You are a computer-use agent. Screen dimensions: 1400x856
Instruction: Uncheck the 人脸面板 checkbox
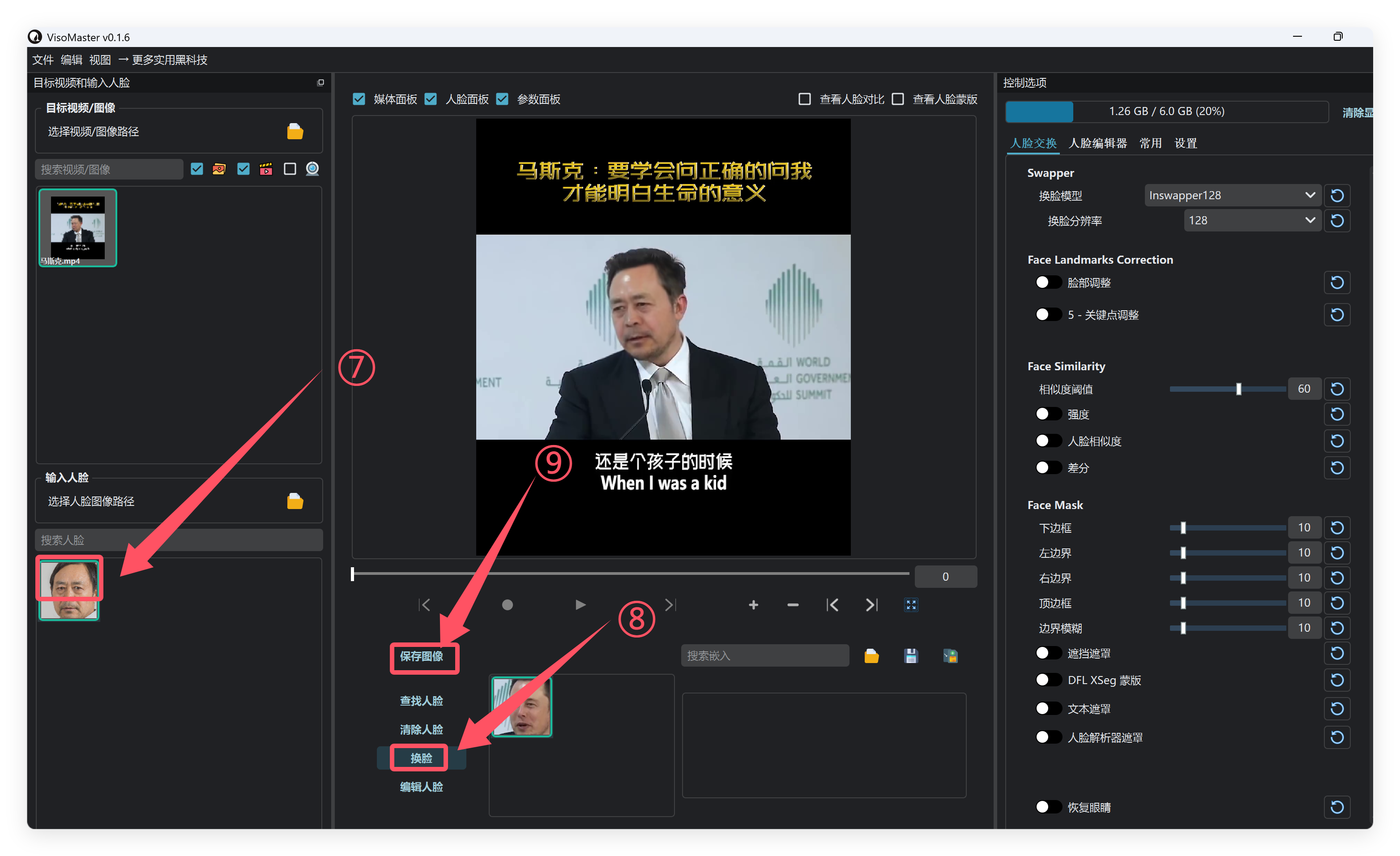click(431, 99)
